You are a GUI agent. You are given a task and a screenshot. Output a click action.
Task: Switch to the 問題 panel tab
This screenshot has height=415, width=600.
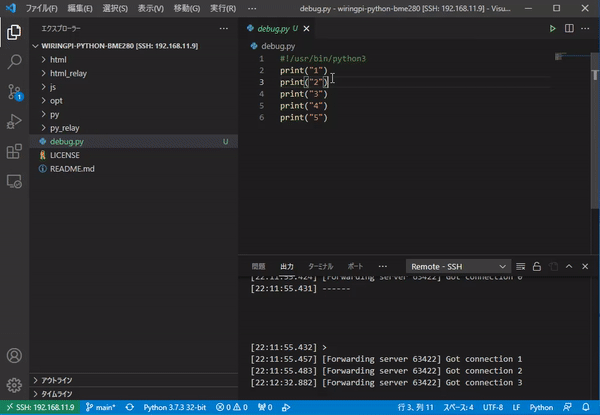pyautogui.click(x=258, y=267)
